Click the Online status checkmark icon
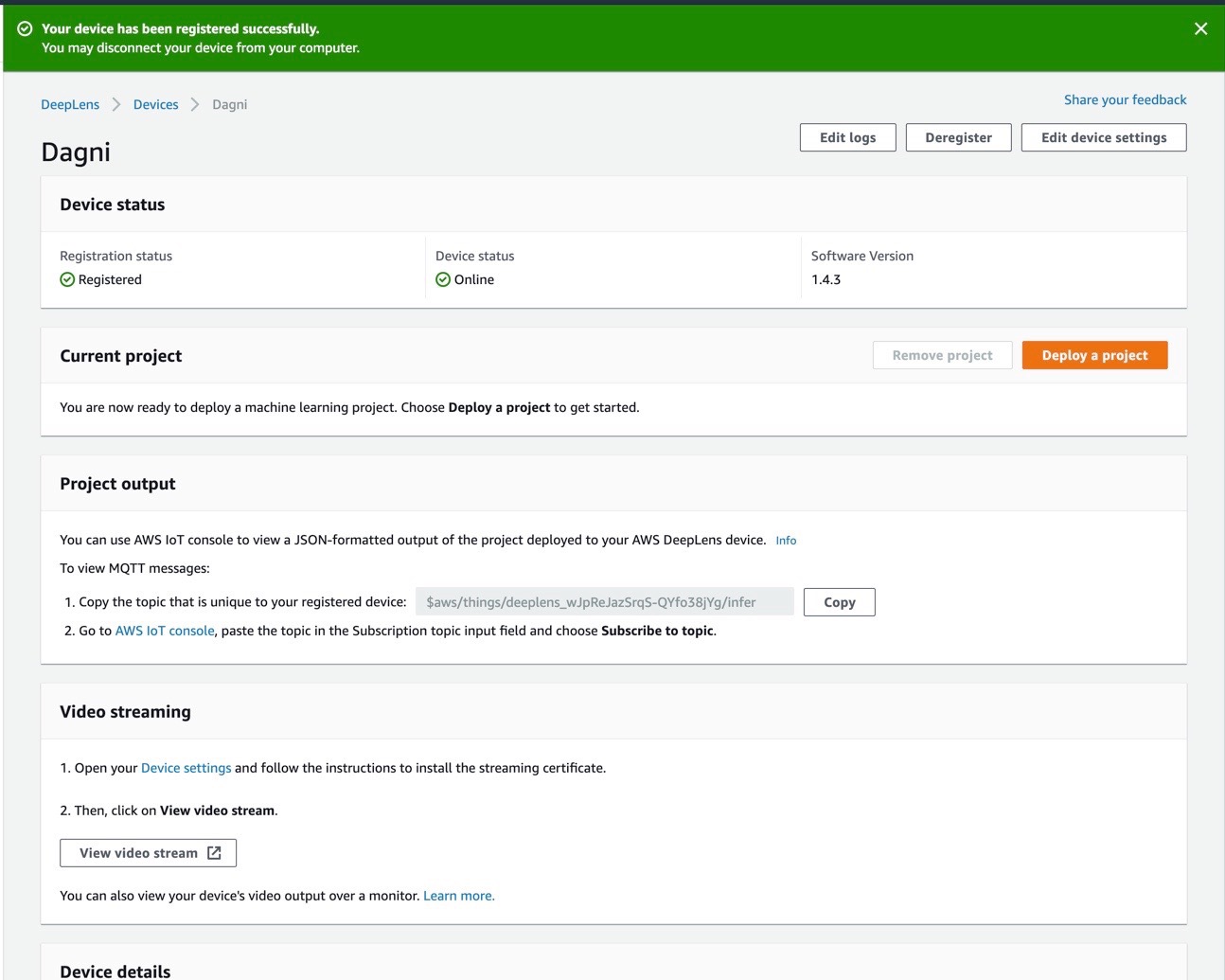The height and width of the screenshot is (980, 1225). click(443, 279)
